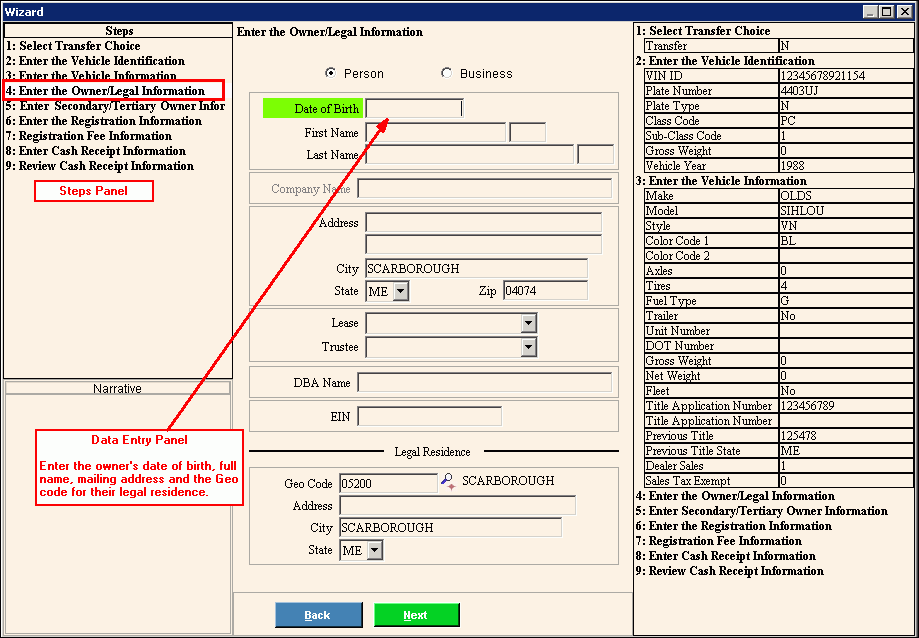Click the suffix box beside Last Name

pyautogui.click(x=595, y=155)
